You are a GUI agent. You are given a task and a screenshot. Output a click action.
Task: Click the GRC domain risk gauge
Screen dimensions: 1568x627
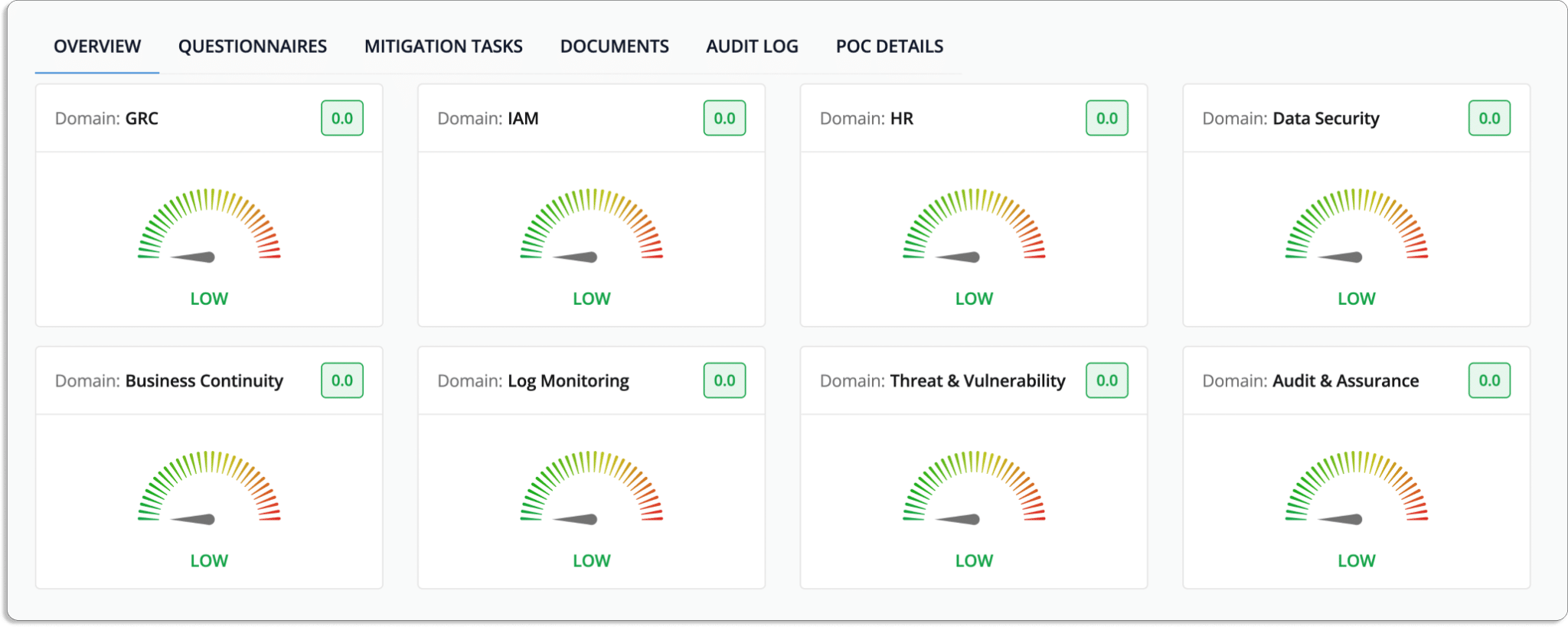click(209, 224)
